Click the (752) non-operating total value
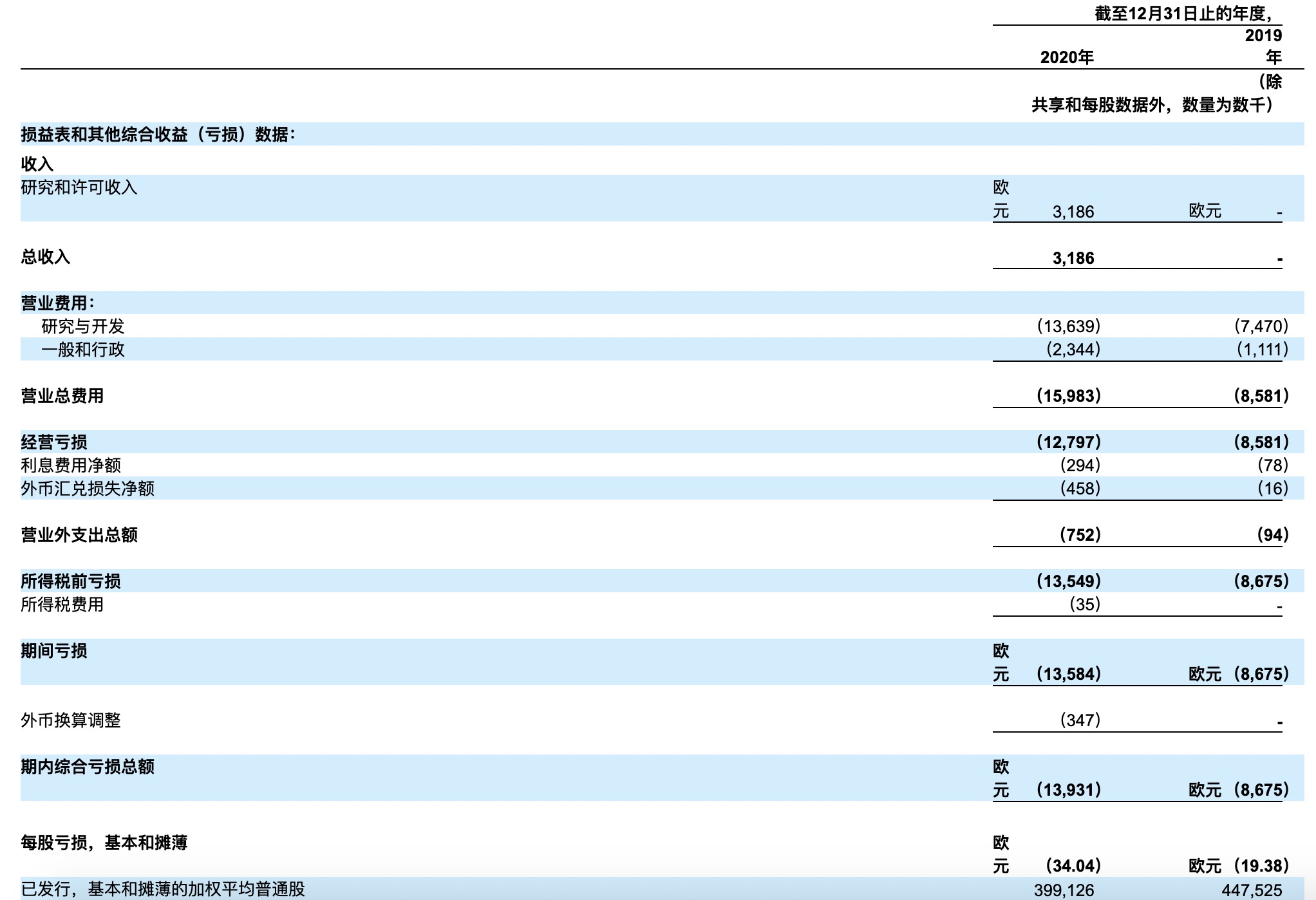The height and width of the screenshot is (900, 1316). click(x=1080, y=535)
